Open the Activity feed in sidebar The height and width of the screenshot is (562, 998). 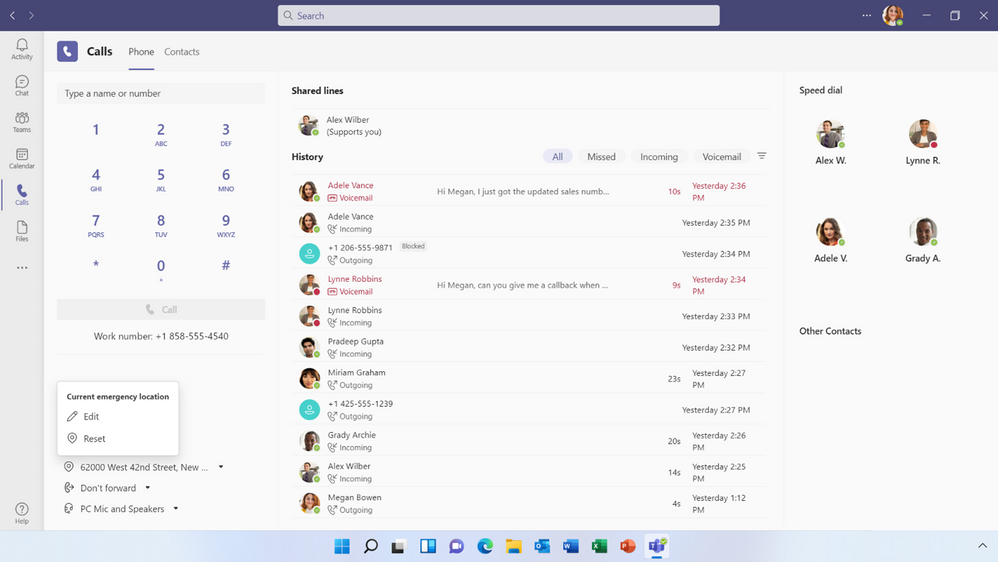tap(22, 49)
